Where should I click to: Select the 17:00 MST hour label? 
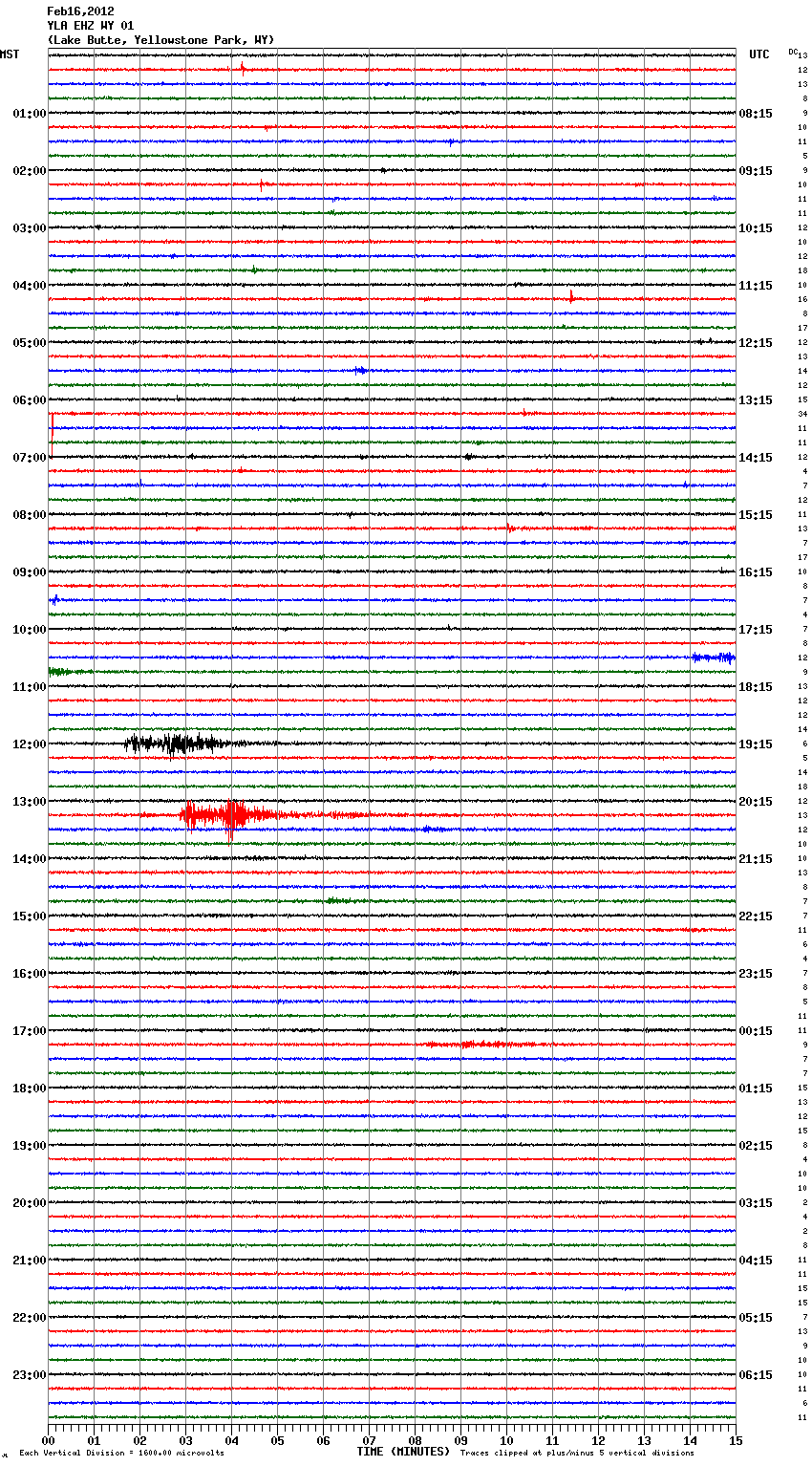(30, 1031)
